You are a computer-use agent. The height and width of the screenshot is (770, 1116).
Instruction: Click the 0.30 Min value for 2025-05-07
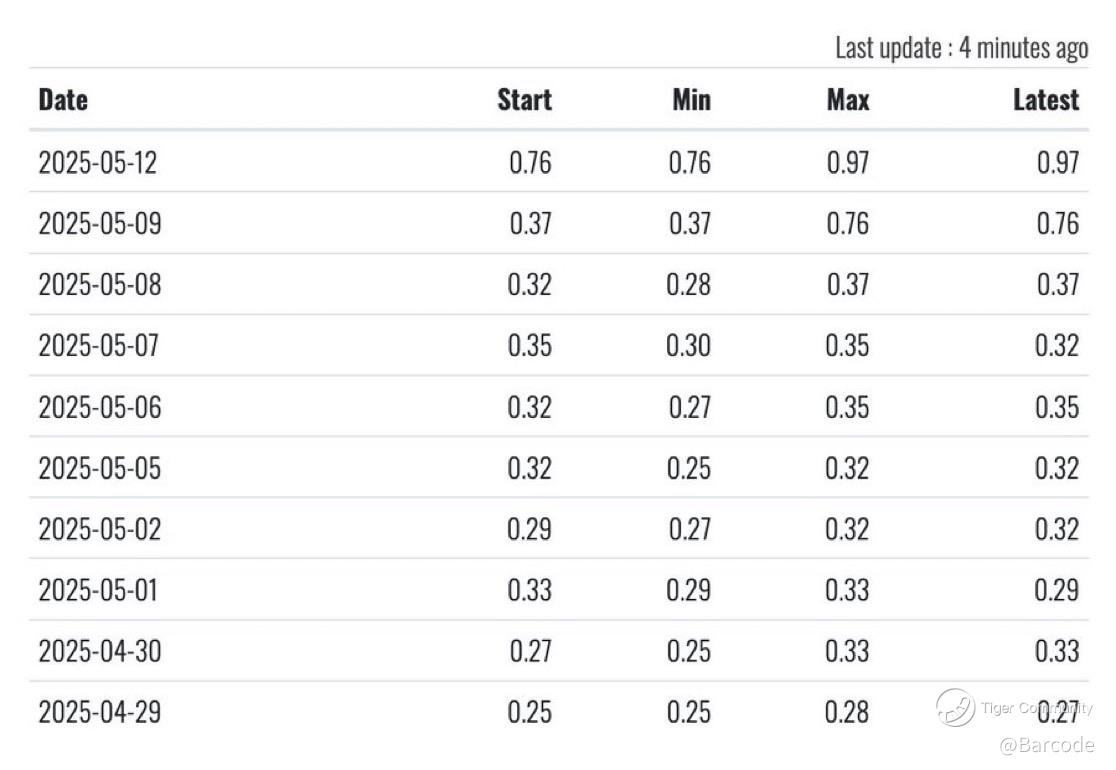(x=689, y=346)
